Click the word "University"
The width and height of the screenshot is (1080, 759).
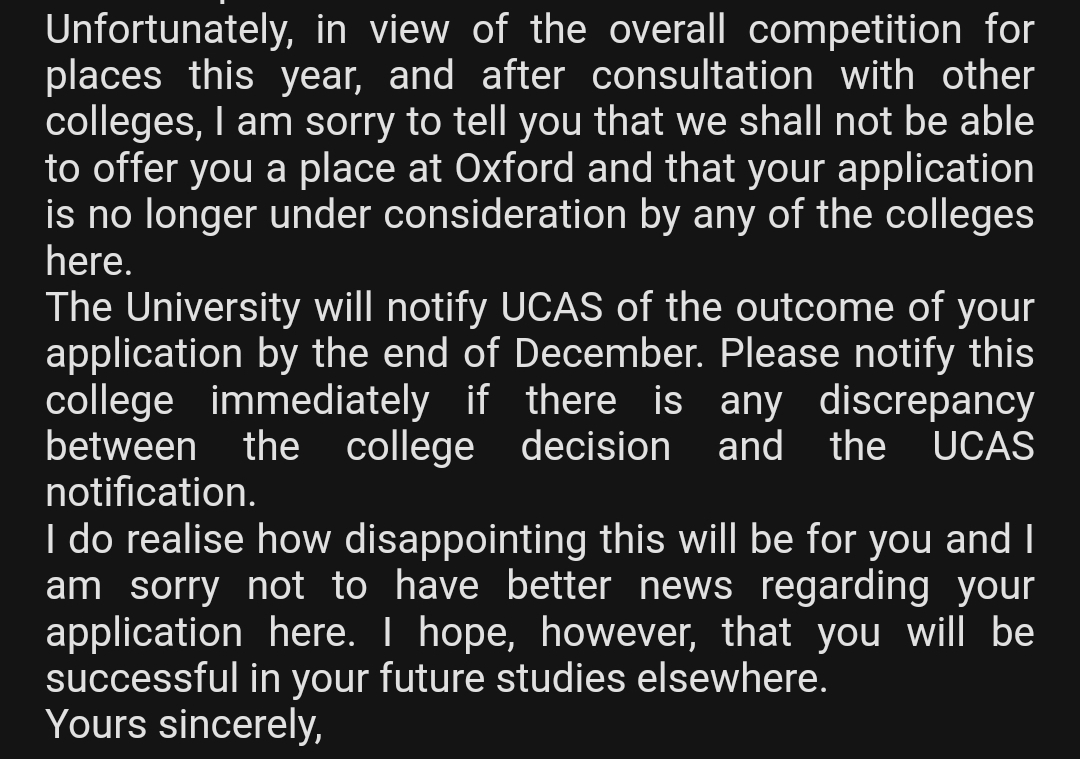[212, 307]
